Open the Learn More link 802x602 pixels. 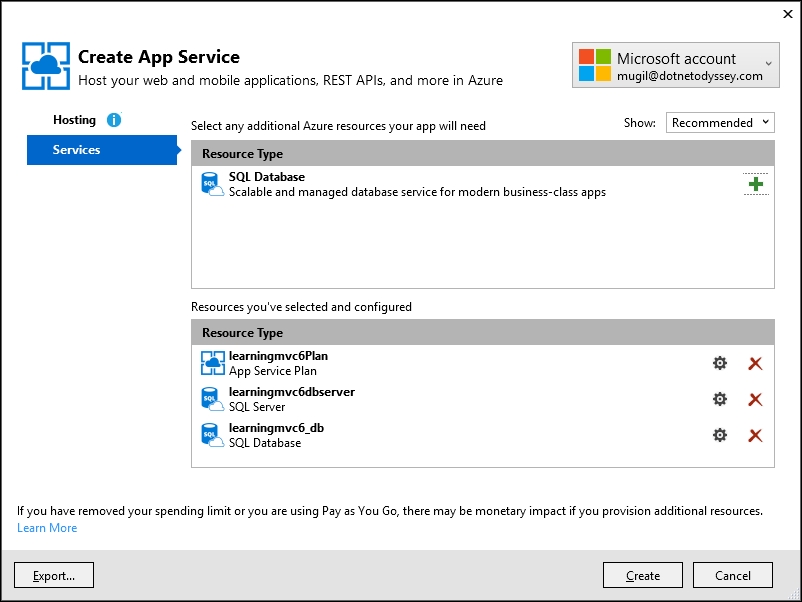click(47, 528)
